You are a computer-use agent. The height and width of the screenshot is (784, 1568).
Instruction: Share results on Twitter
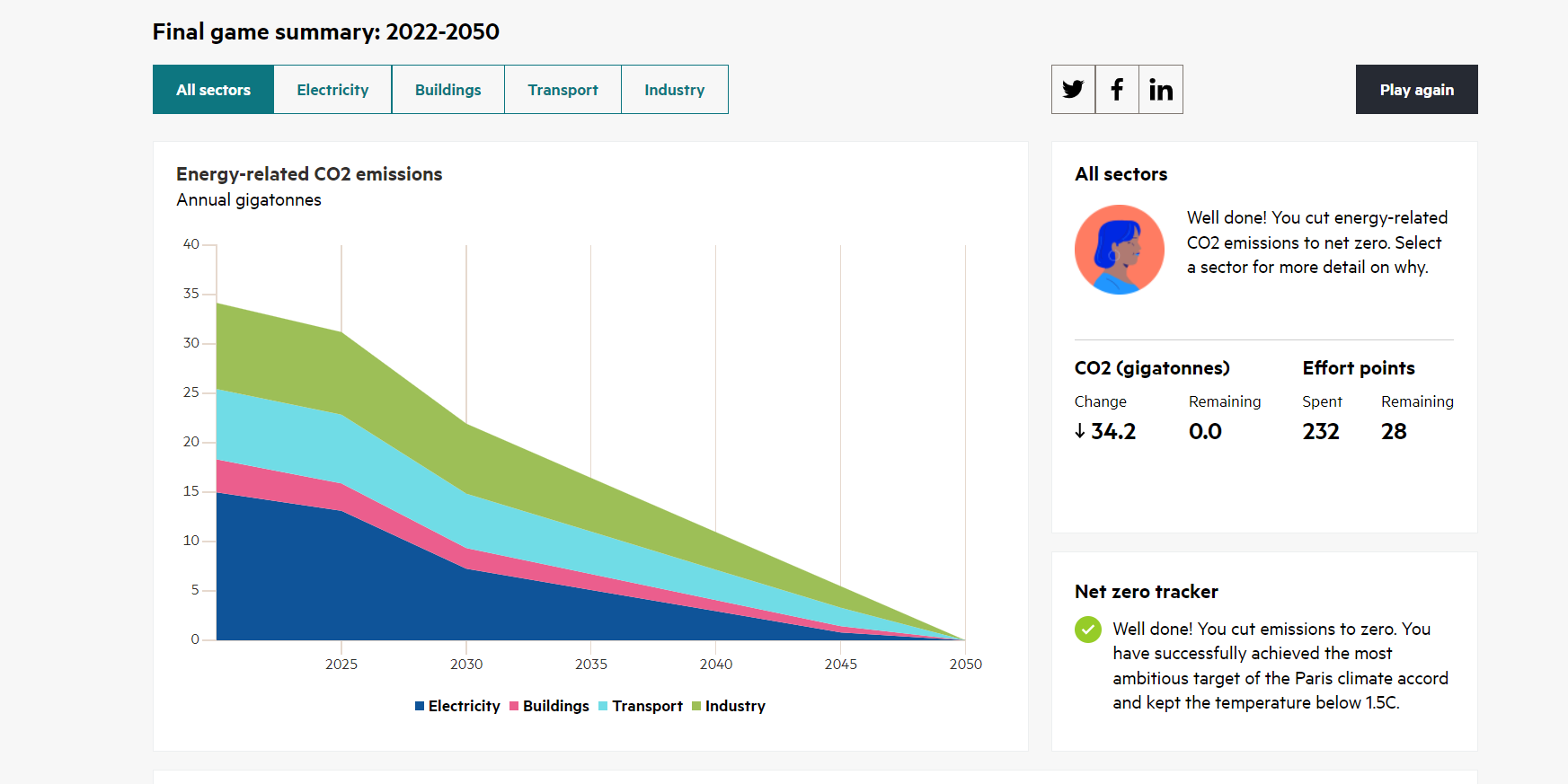(x=1073, y=89)
